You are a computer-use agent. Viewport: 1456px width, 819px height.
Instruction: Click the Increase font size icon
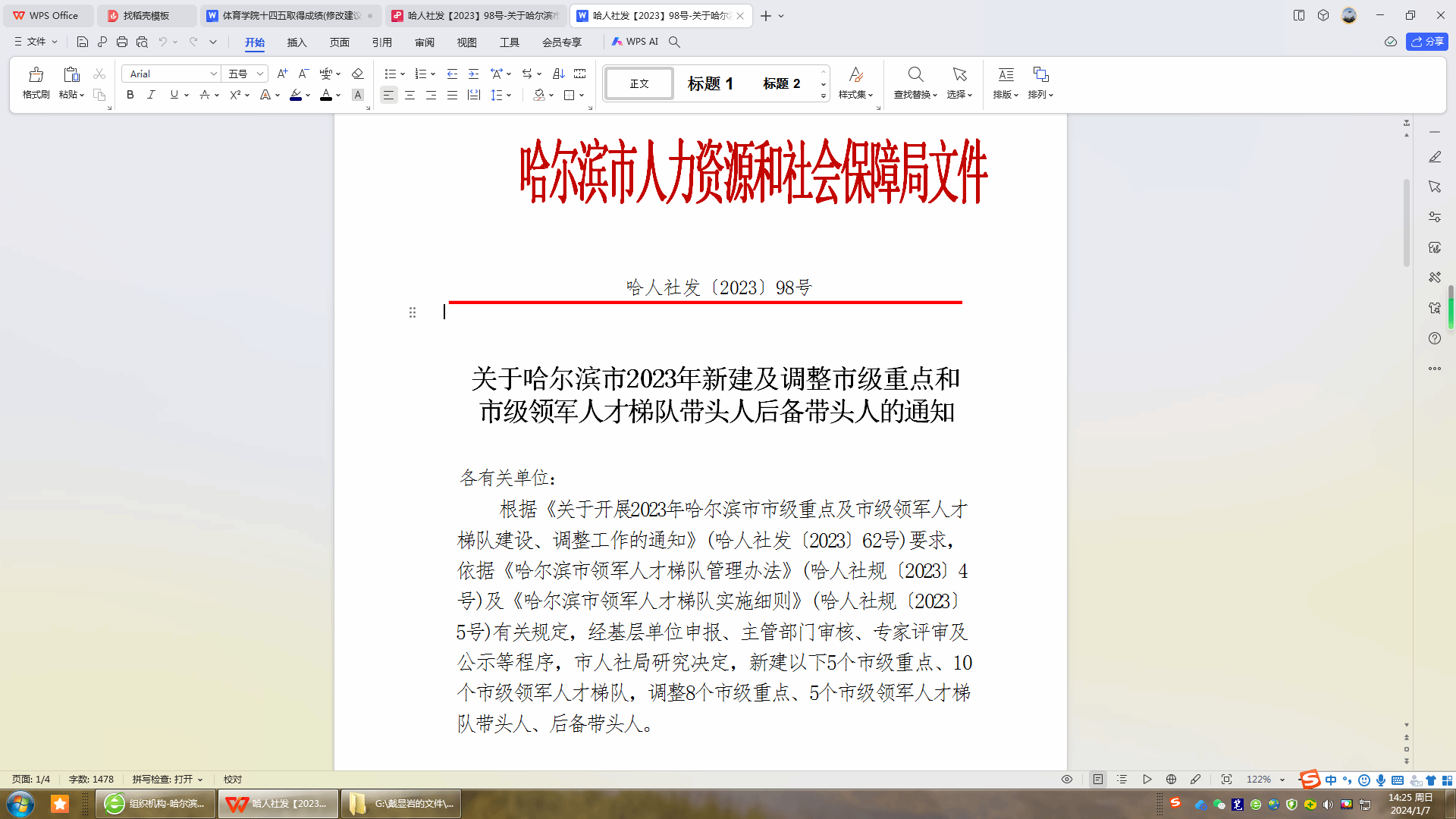tap(282, 74)
